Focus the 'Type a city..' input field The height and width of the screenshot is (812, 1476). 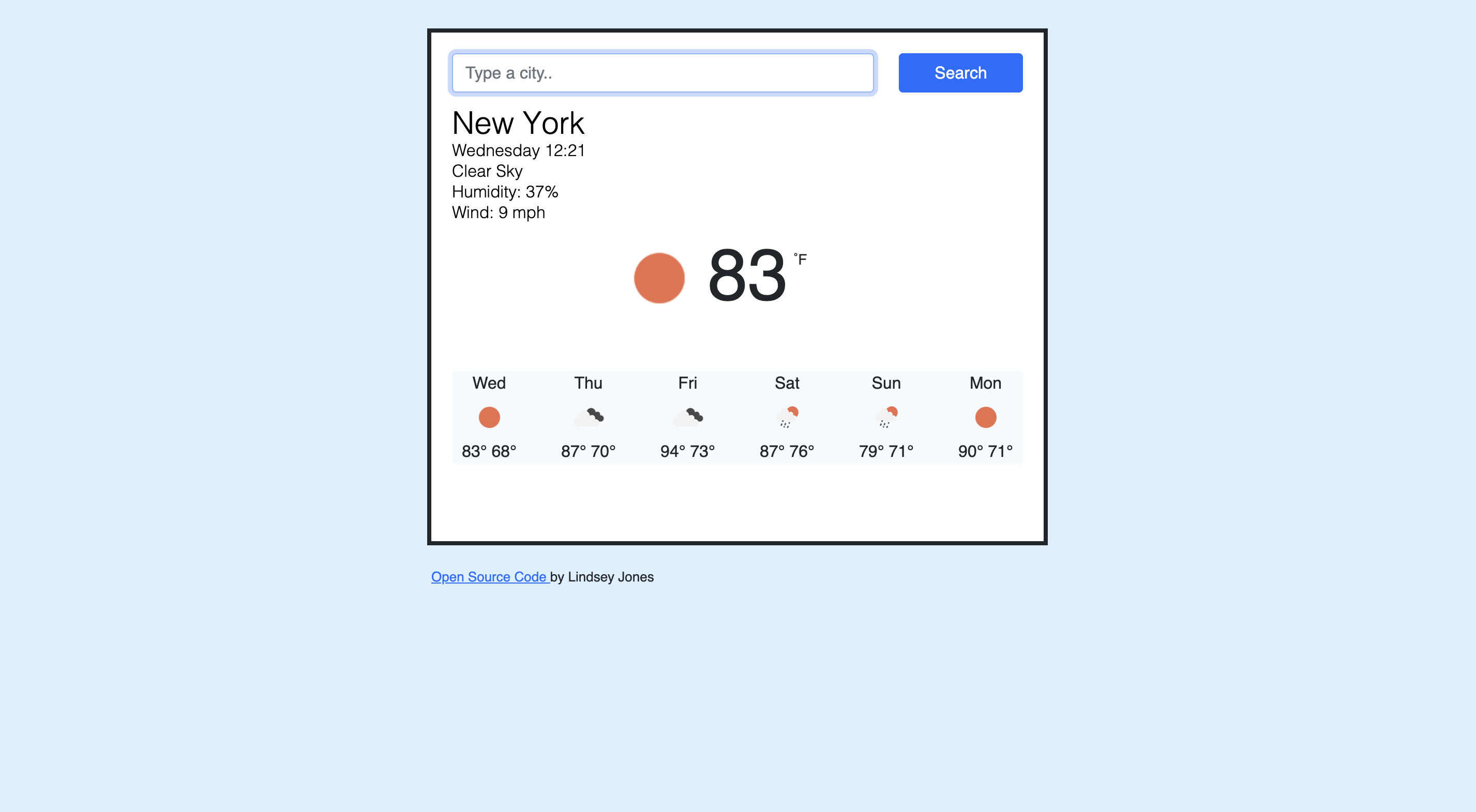tap(662, 73)
